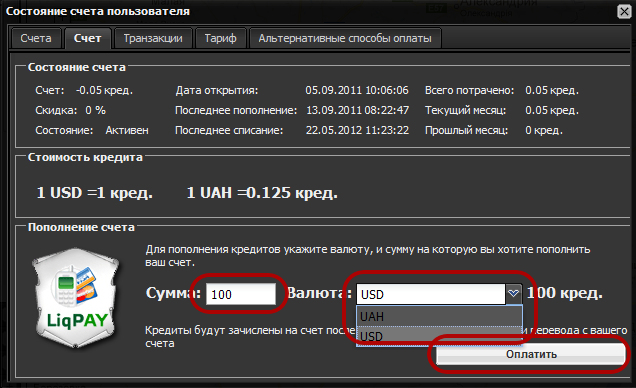Screen dimensions: 636x388
Task: Choose USD option in the currency list
Action: click(x=439, y=336)
